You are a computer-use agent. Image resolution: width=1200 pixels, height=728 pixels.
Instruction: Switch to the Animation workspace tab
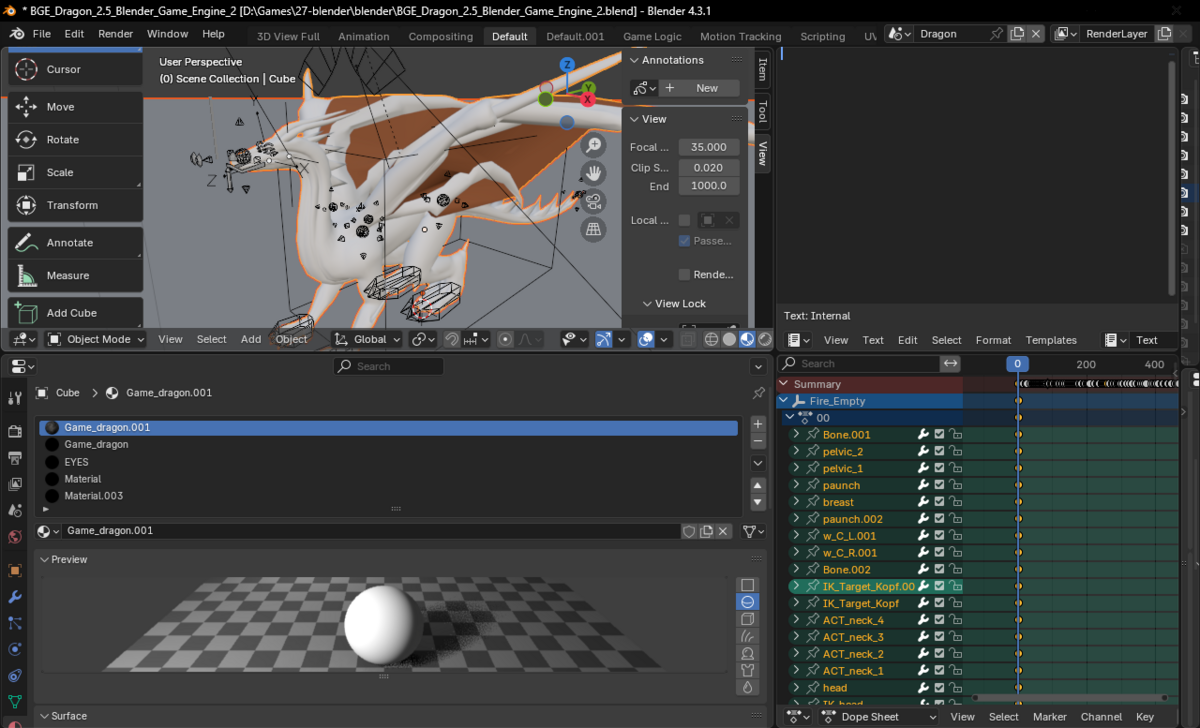[x=364, y=36]
